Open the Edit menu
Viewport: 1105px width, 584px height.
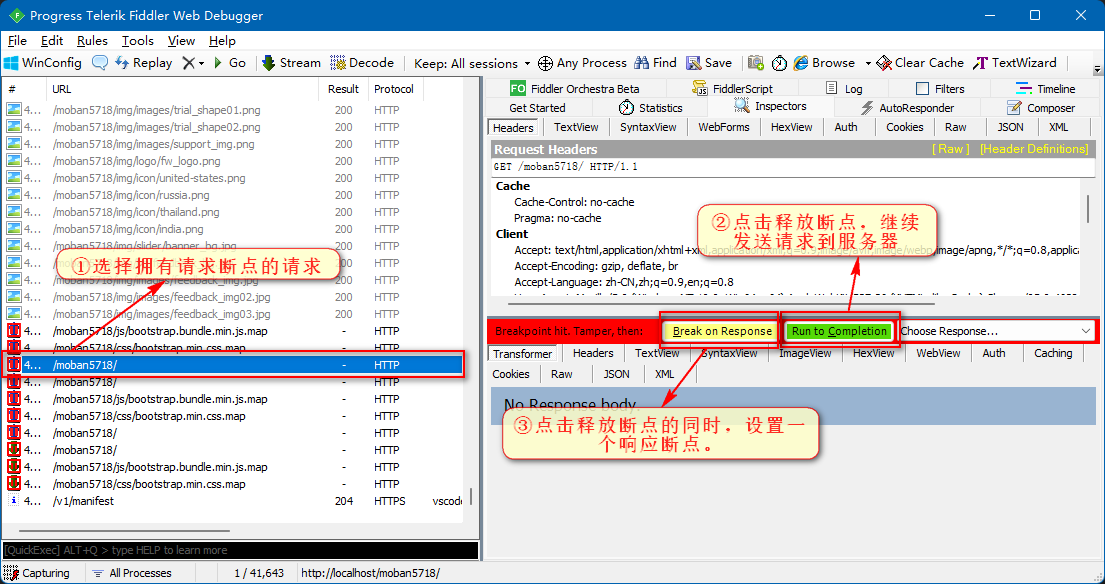point(52,41)
